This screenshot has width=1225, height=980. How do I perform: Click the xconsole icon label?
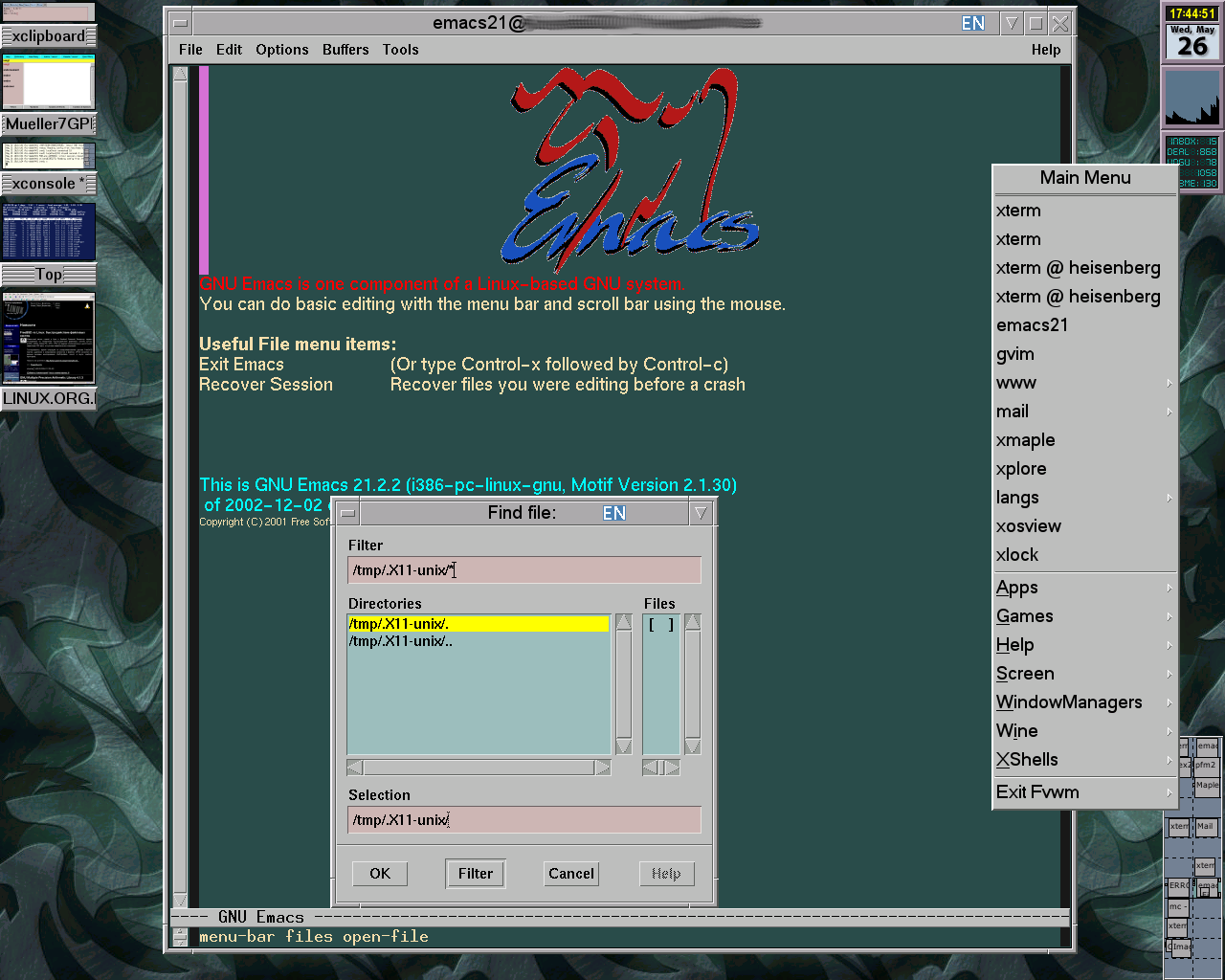[48, 184]
